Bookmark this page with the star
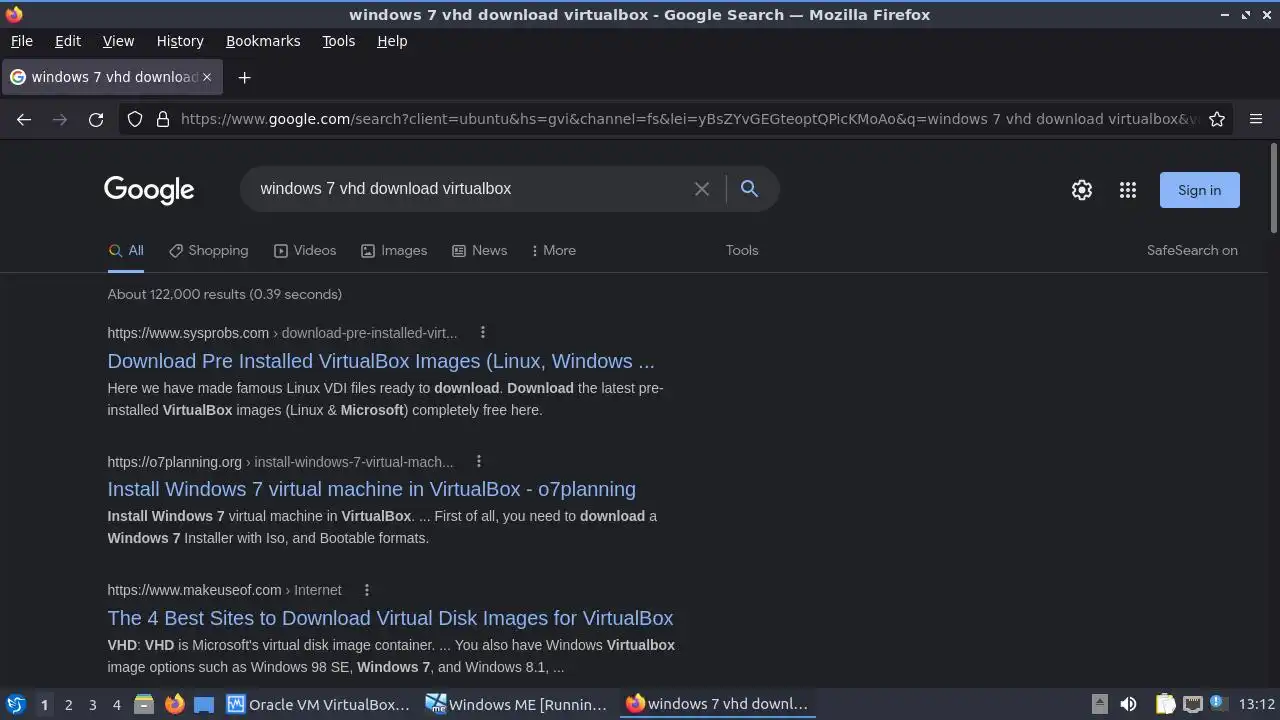 1217,119
